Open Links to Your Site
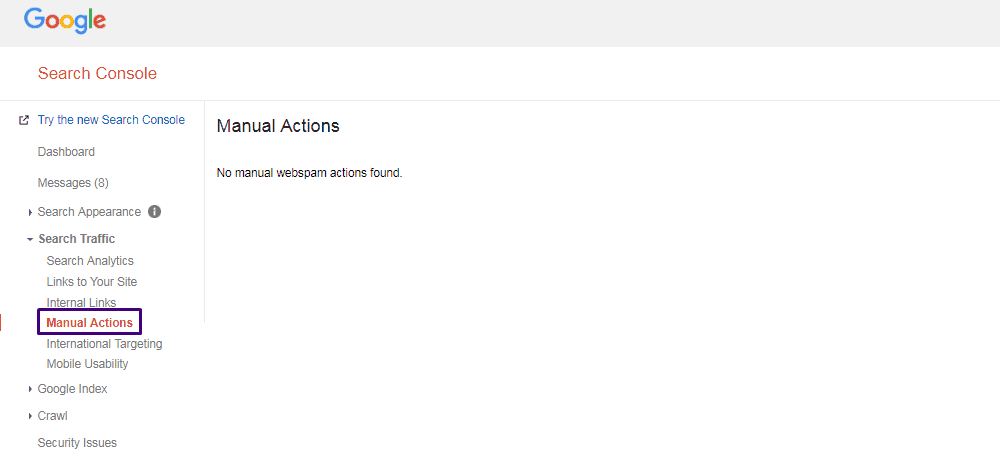Viewport: 1000px width, 458px height. tap(92, 282)
